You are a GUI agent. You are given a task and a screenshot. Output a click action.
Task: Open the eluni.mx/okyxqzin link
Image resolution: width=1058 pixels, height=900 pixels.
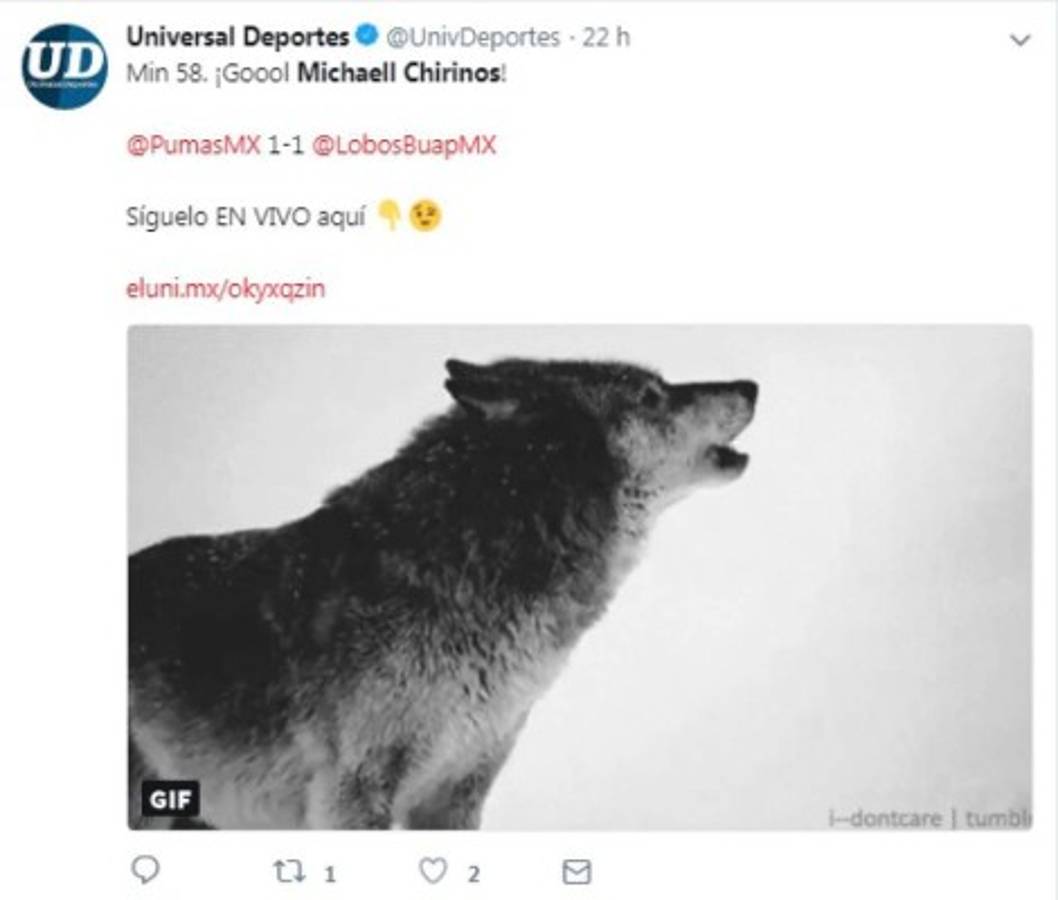tap(226, 289)
